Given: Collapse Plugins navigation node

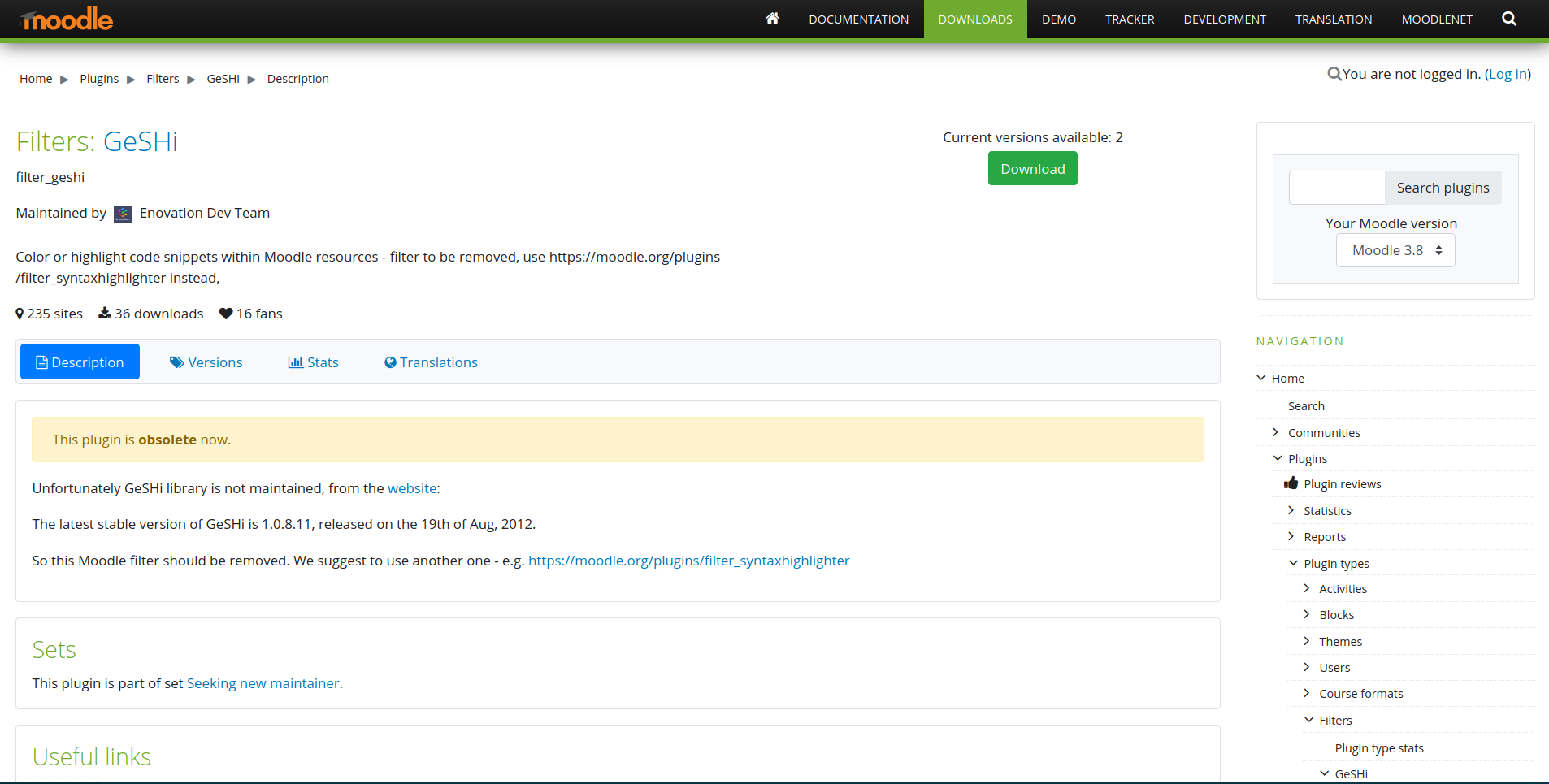Looking at the screenshot, I should point(1278,458).
